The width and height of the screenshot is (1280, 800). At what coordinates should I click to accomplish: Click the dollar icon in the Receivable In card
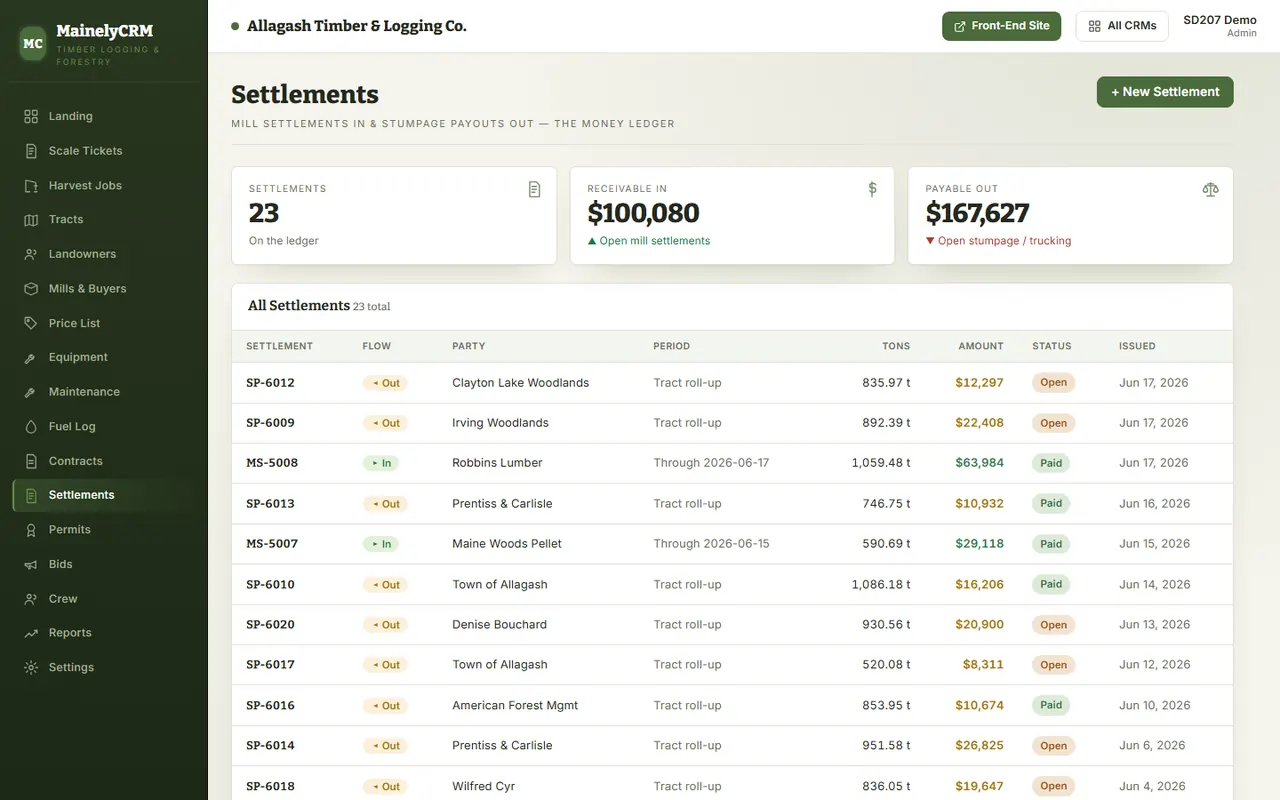tap(872, 189)
